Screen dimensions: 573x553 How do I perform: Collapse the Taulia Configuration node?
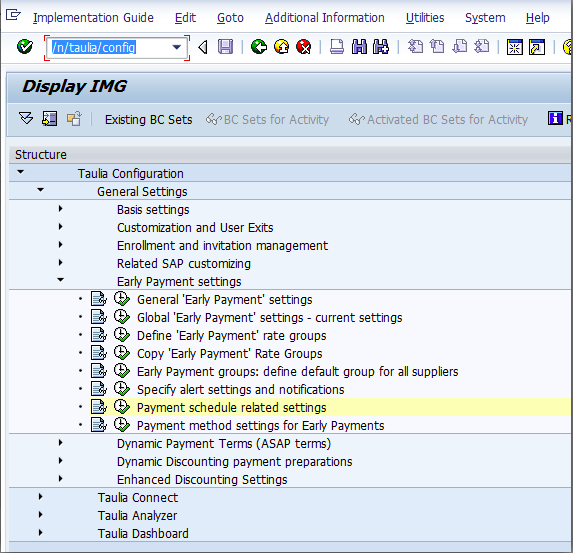tap(20, 172)
